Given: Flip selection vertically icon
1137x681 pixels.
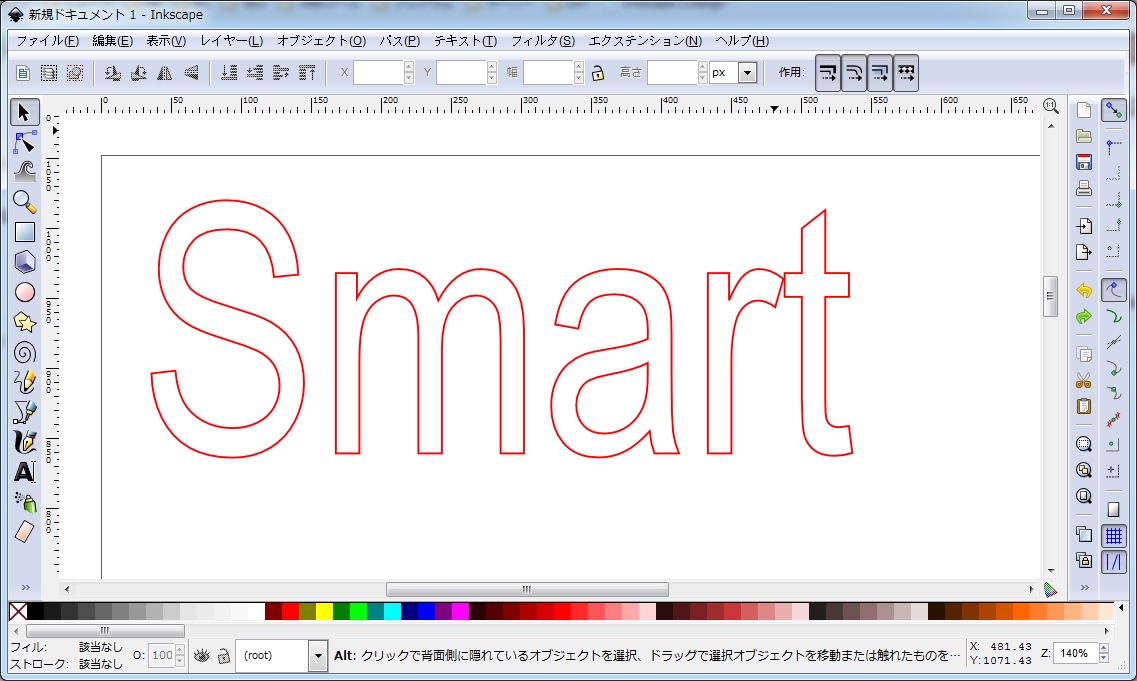Looking at the screenshot, I should pyautogui.click(x=191, y=73).
